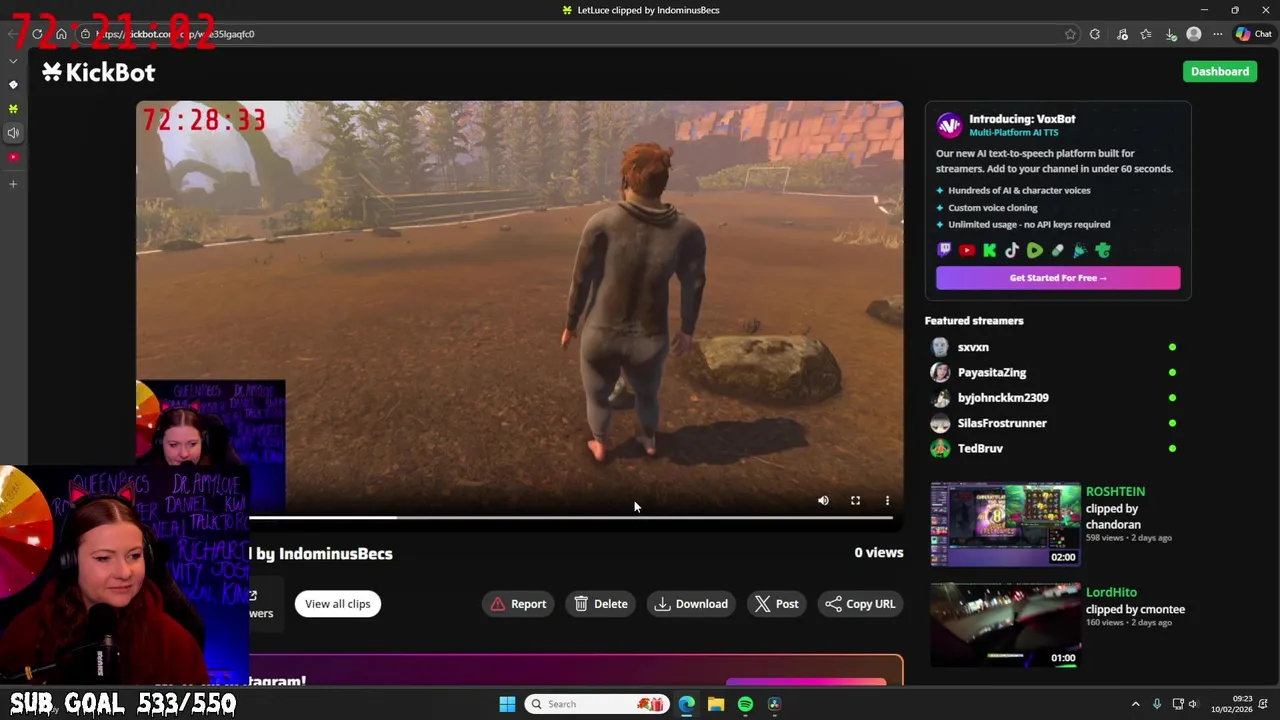Open the browser profile avatar
This screenshot has width=1280, height=720.
1193,34
